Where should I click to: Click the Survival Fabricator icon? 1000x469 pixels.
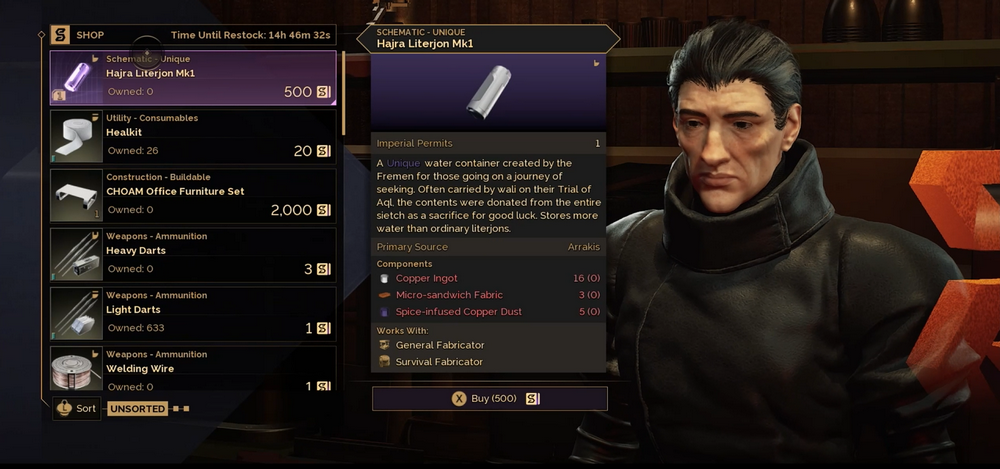(384, 361)
